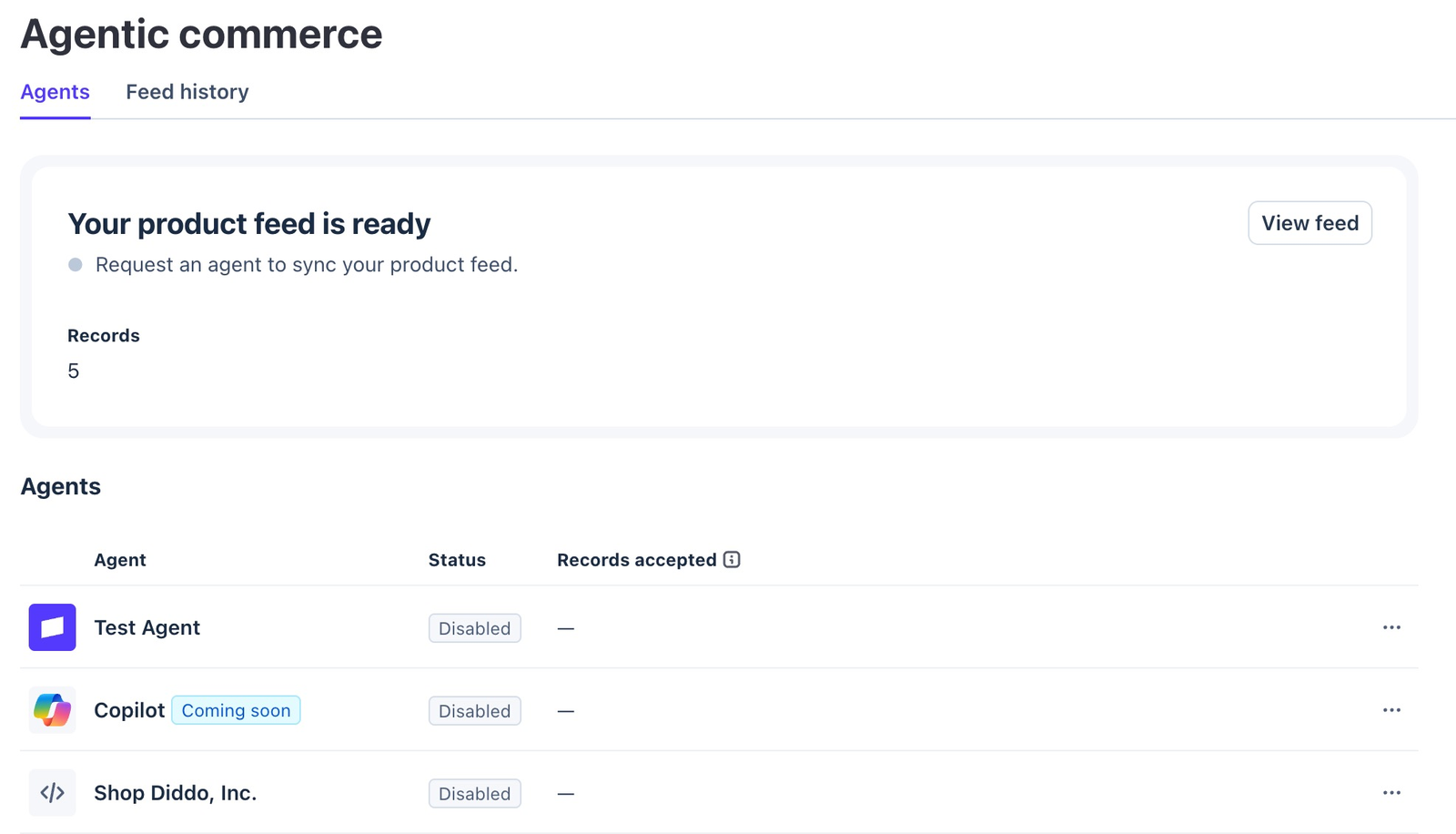
Task: Click the Agents section heading
Action: coord(61,486)
